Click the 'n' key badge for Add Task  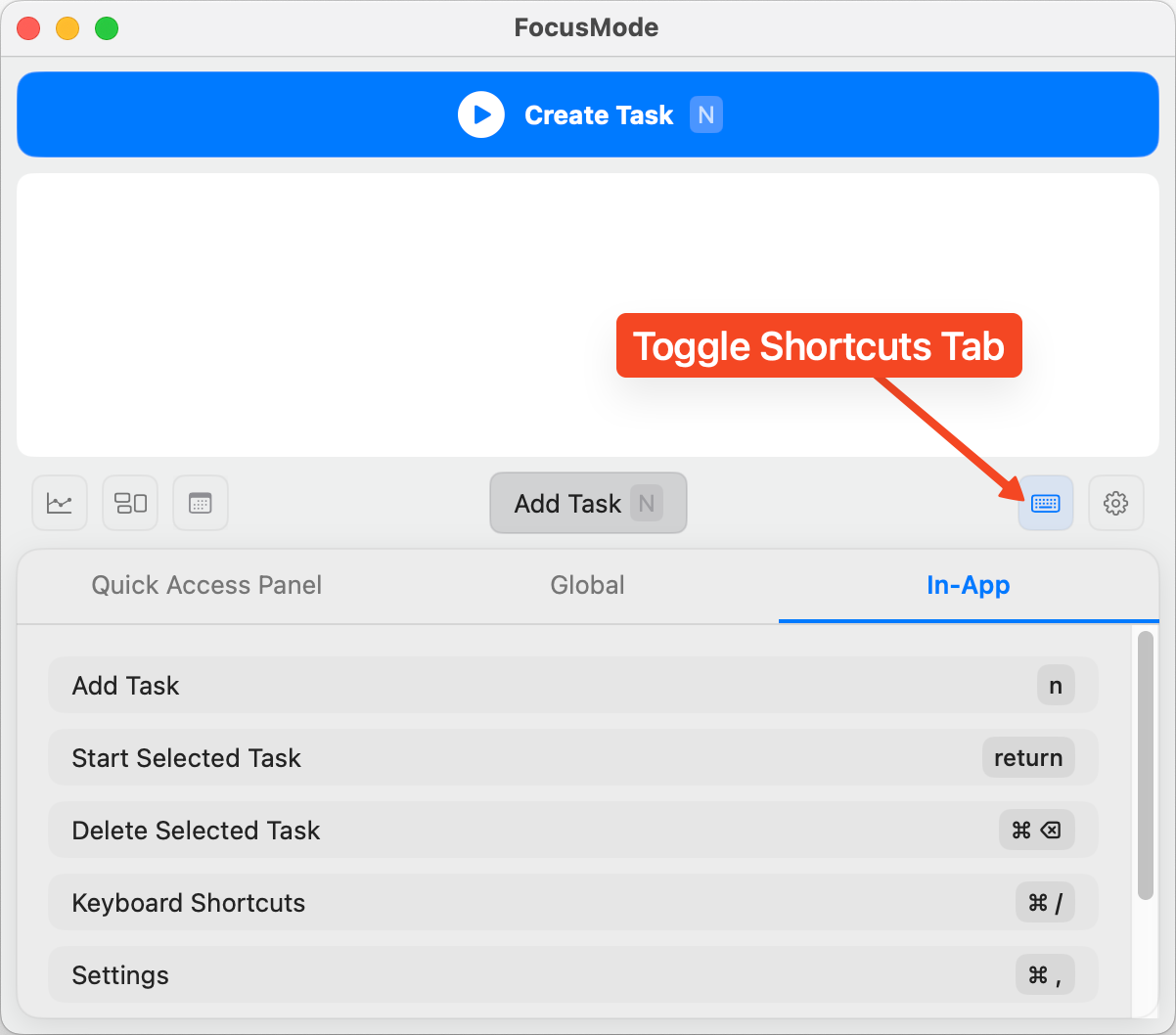click(x=1055, y=686)
